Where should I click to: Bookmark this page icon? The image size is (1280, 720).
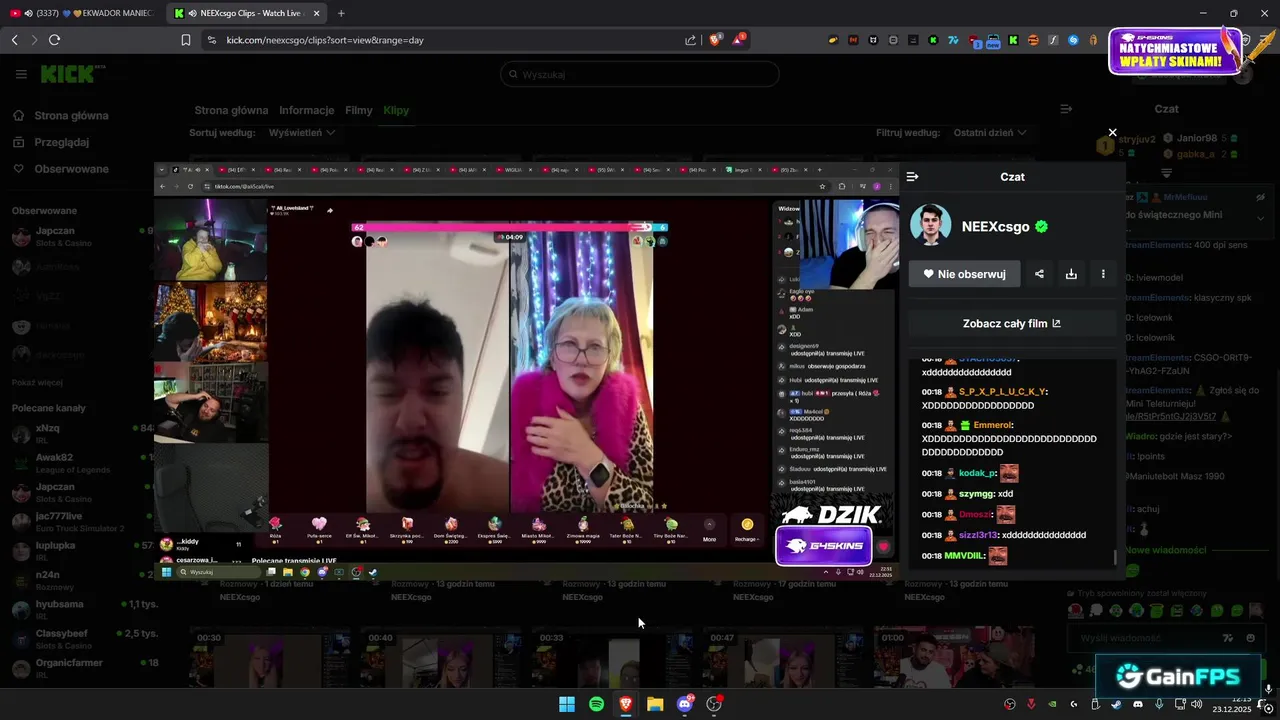[x=186, y=40]
